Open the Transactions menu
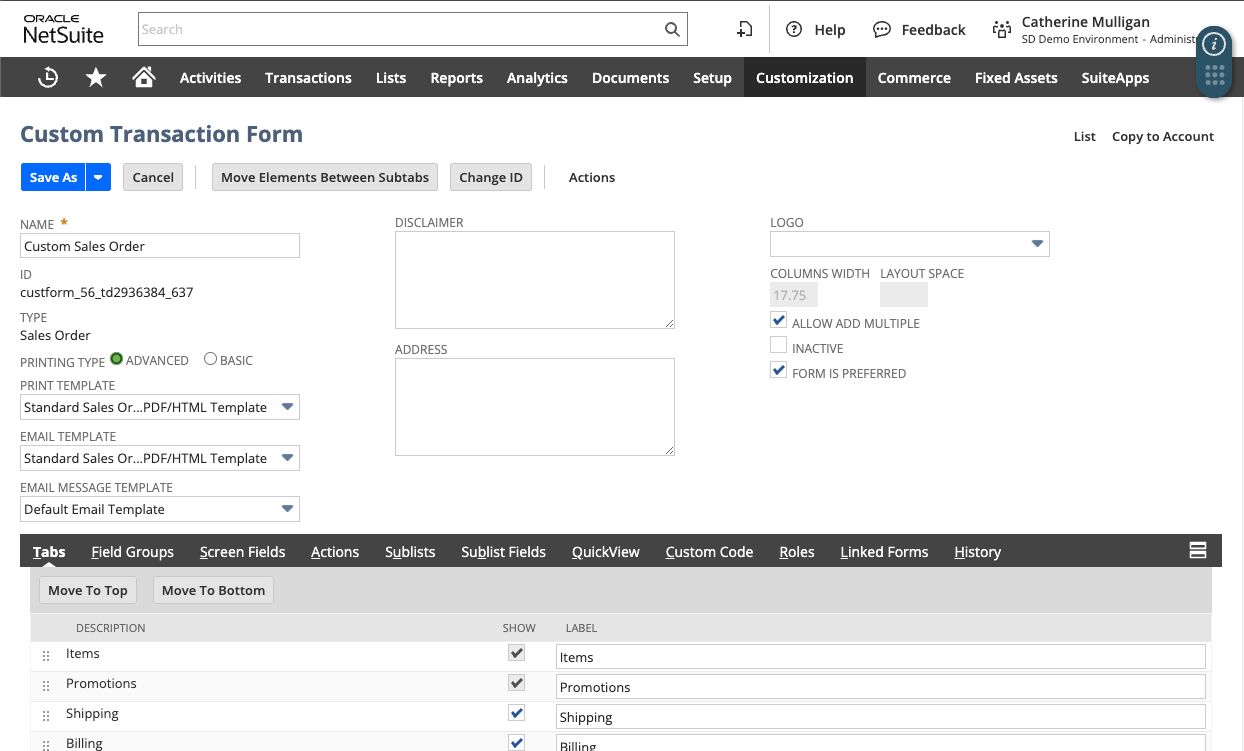1244x751 pixels. [308, 77]
